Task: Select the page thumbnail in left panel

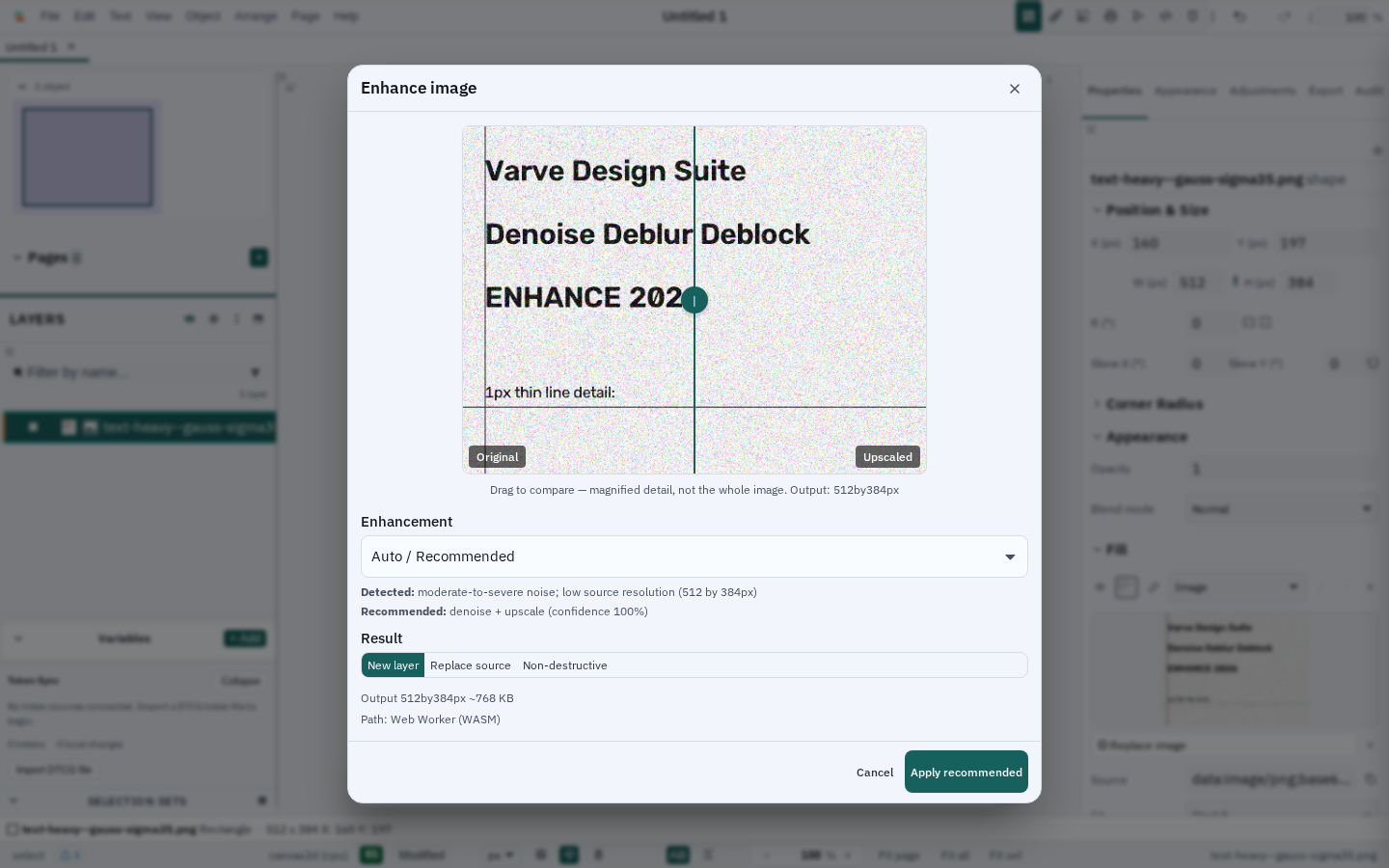Action: point(88,157)
